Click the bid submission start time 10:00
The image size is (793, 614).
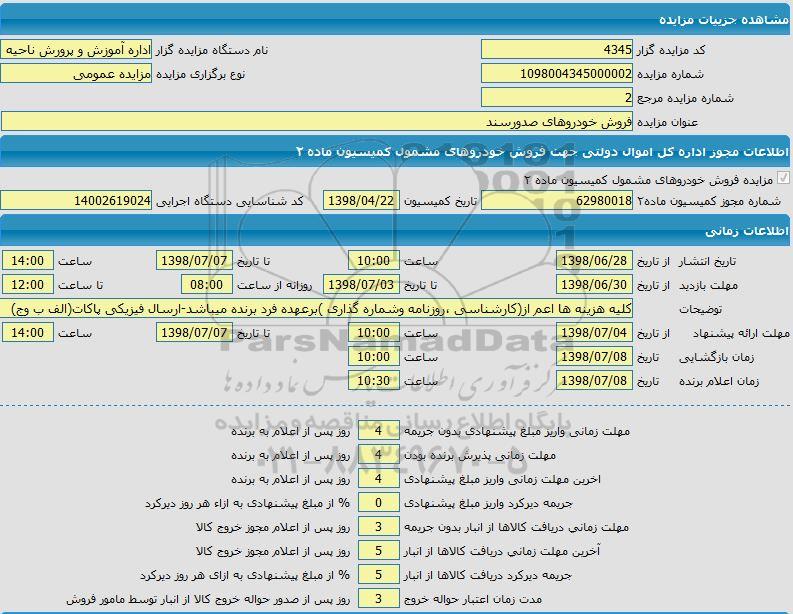(x=374, y=332)
